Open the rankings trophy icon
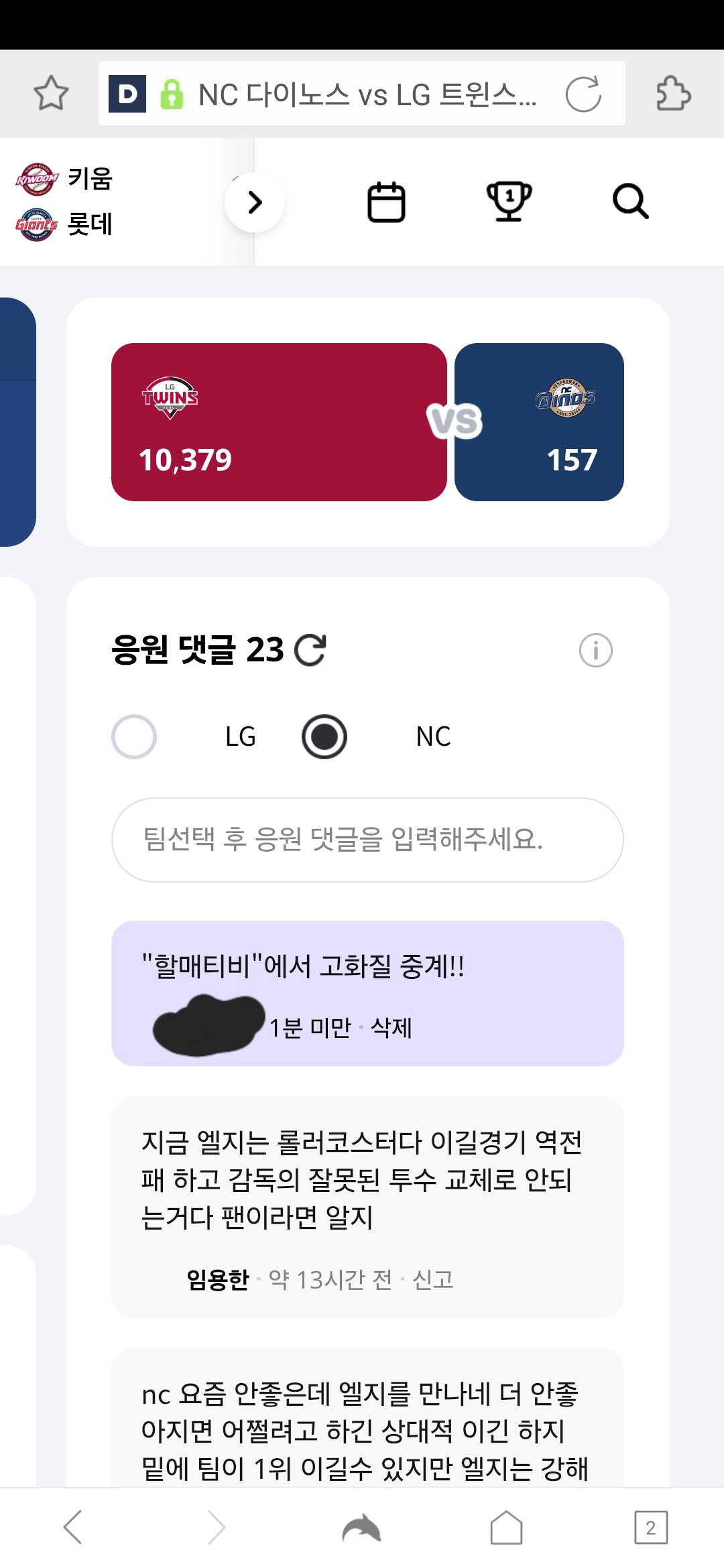 coord(509,202)
